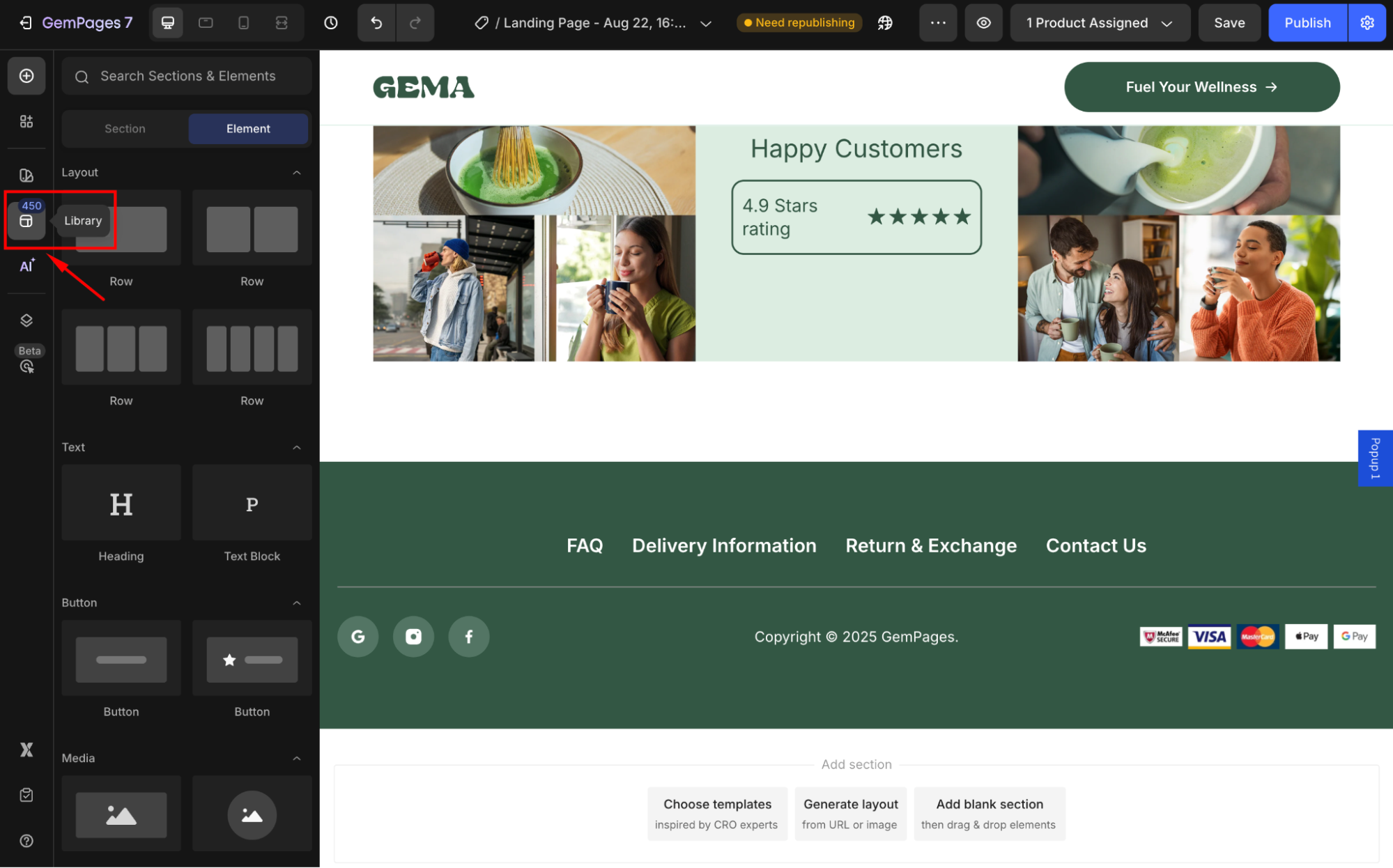Click the blue Publish button

(x=1307, y=23)
